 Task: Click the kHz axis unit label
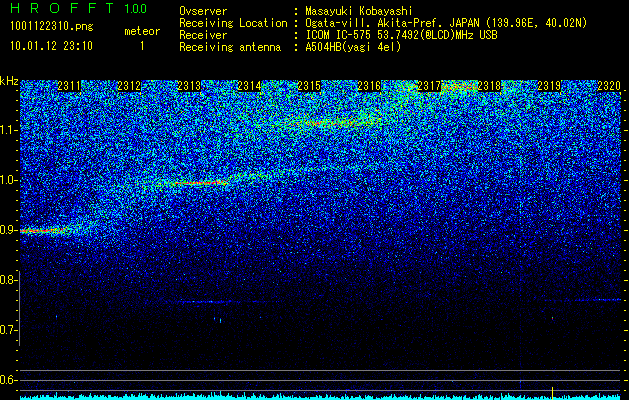pyautogui.click(x=9, y=81)
